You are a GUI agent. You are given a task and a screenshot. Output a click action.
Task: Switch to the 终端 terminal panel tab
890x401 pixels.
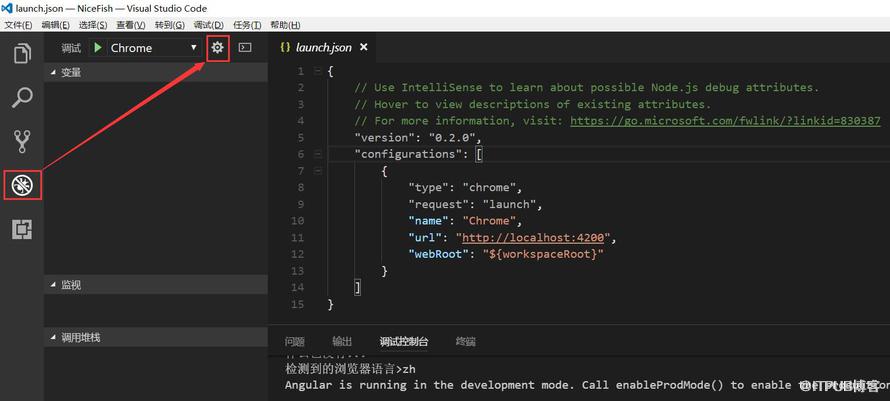(465, 341)
